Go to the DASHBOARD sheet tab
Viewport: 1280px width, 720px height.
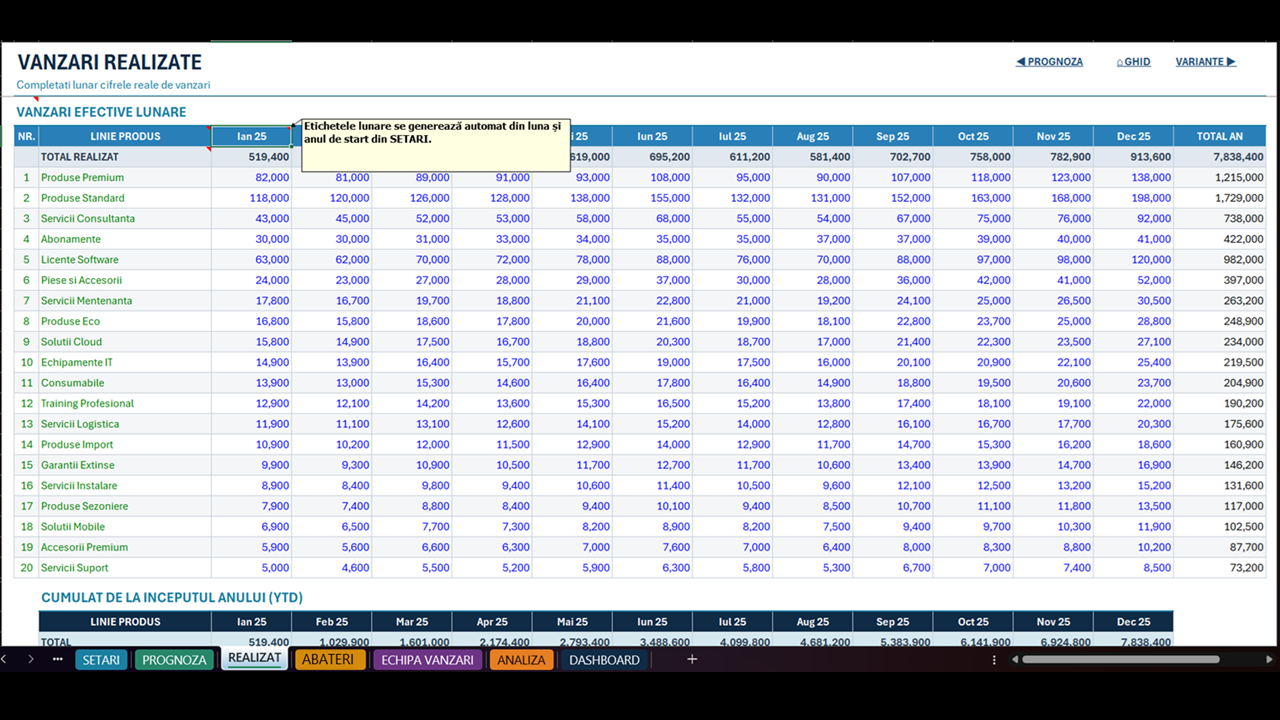604,660
